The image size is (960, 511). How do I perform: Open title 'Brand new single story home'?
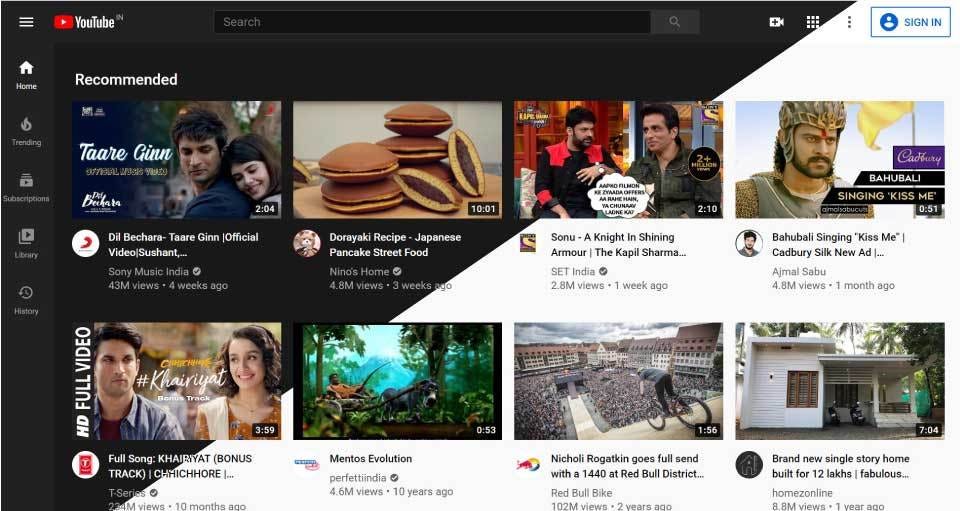841,466
